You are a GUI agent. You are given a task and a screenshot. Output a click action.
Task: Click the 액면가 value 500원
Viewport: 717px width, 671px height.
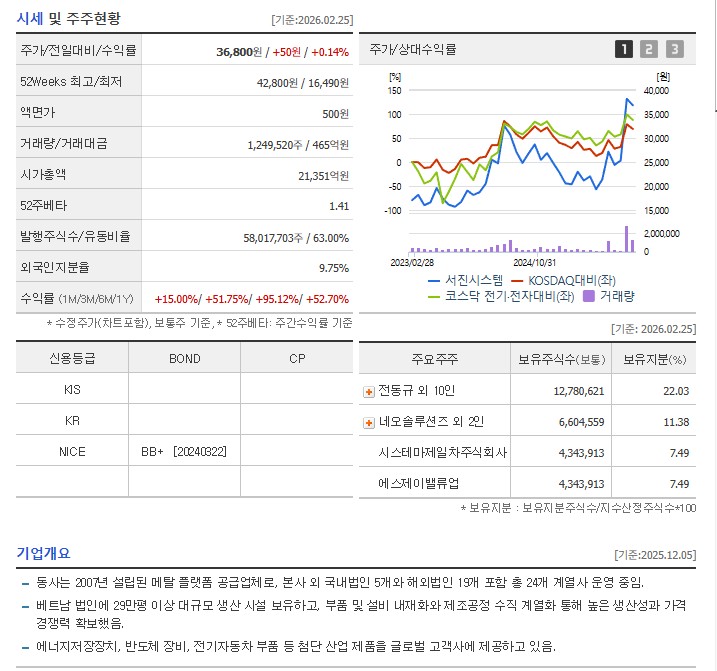[x=336, y=114]
